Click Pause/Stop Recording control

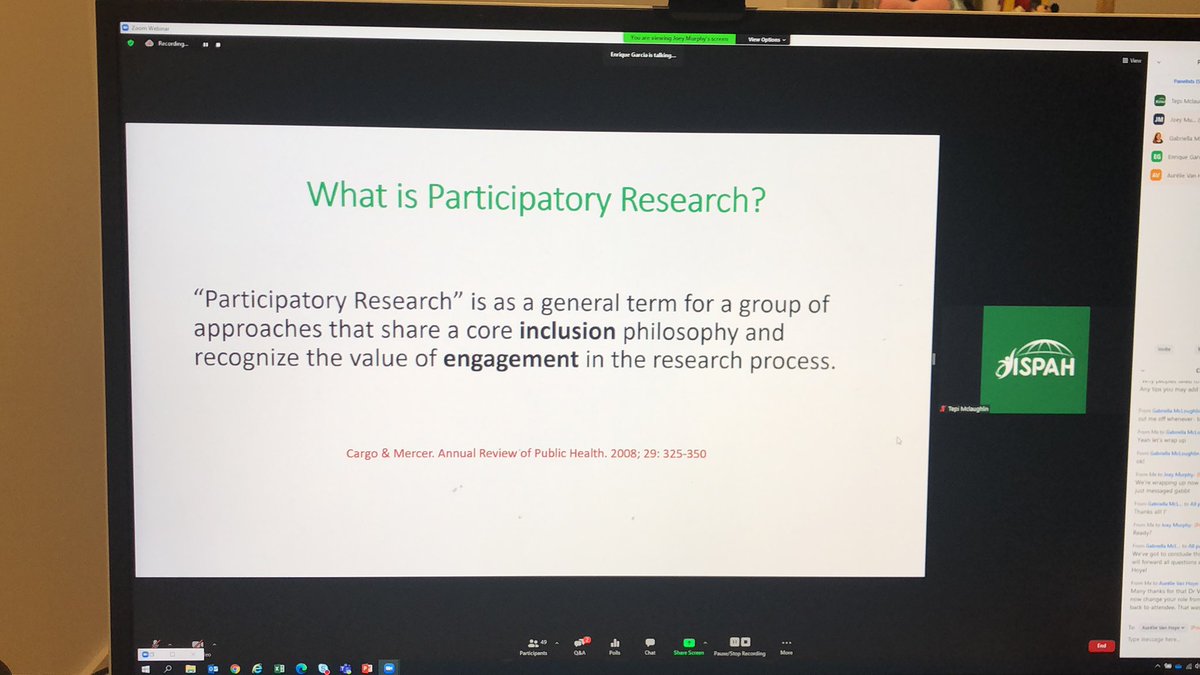[x=740, y=646]
